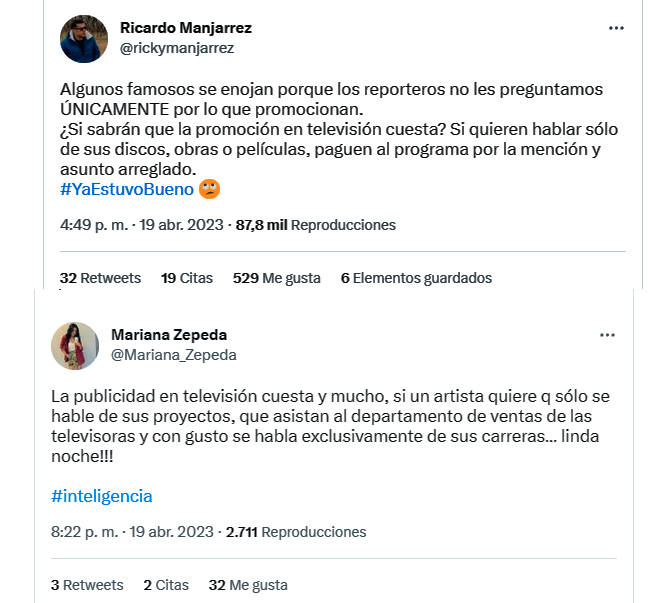Viewport: 648px width, 603px height.
Task: Click Mariana Zepeda's profile picture
Action: click(75, 345)
